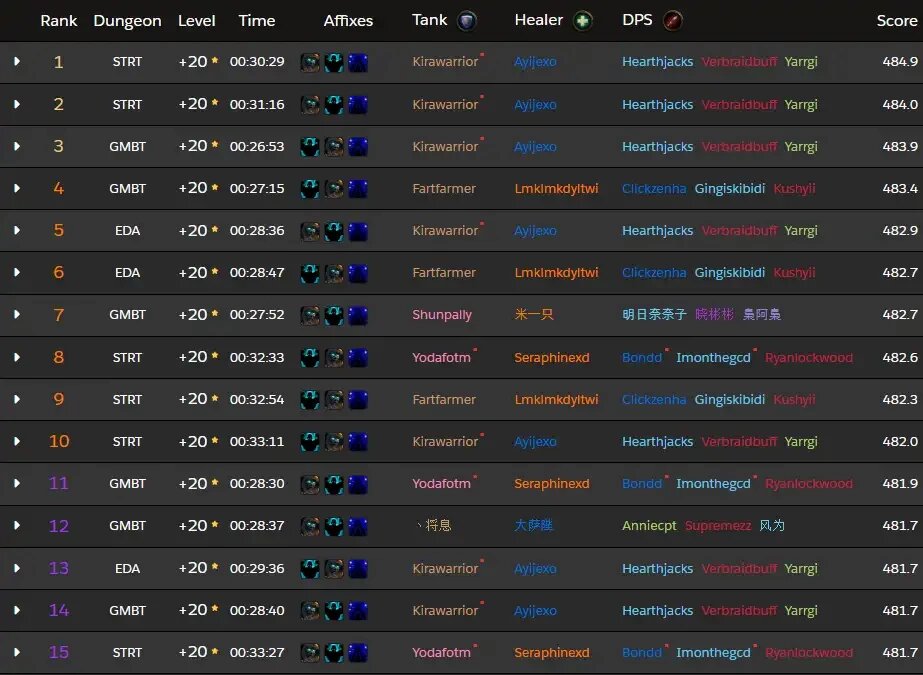The image size is (923, 675).
Task: Expand the rank 9 STRT run row
Action: click(x=16, y=399)
